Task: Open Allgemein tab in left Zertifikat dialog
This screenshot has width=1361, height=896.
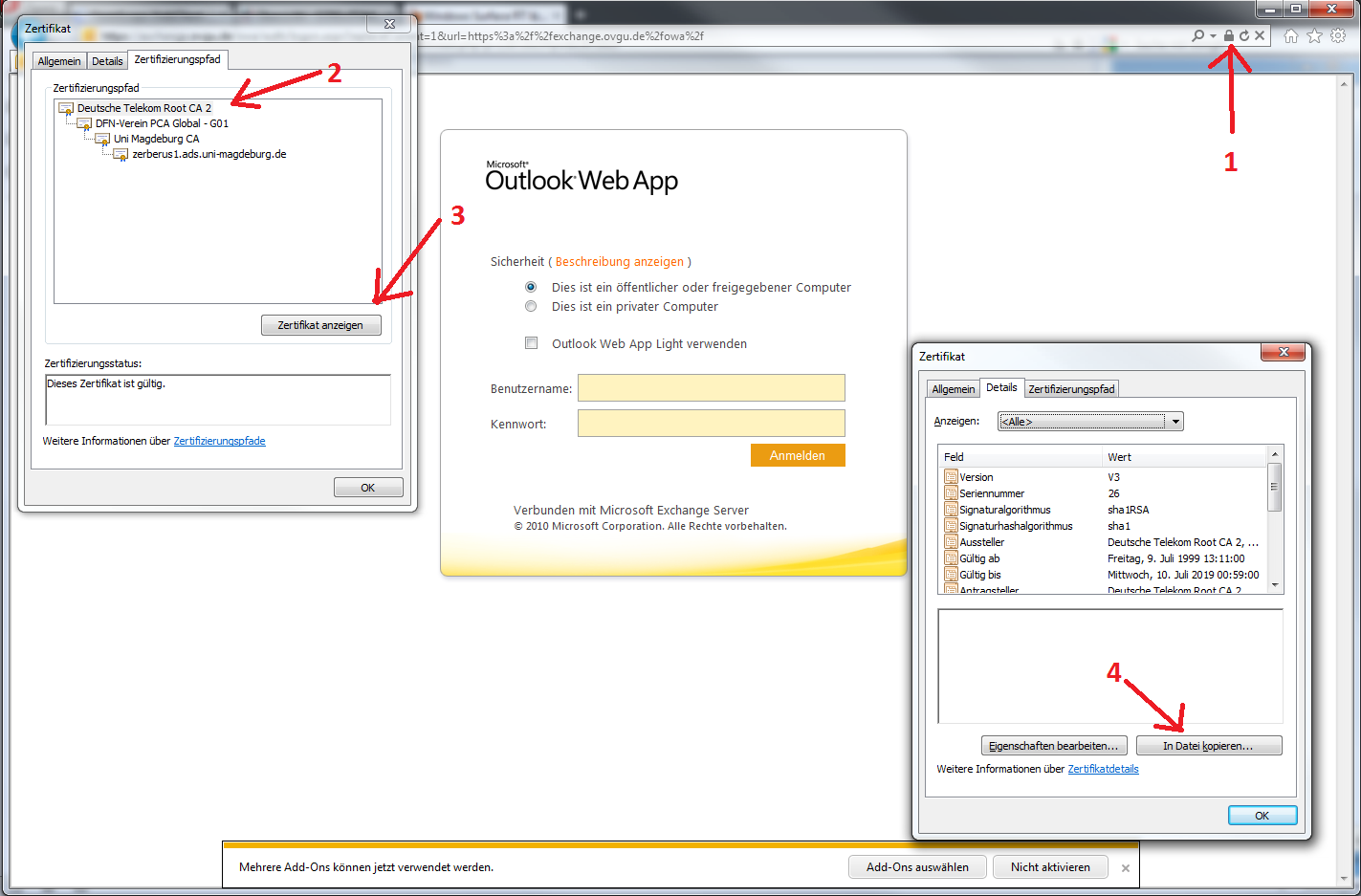Action: tap(59, 61)
